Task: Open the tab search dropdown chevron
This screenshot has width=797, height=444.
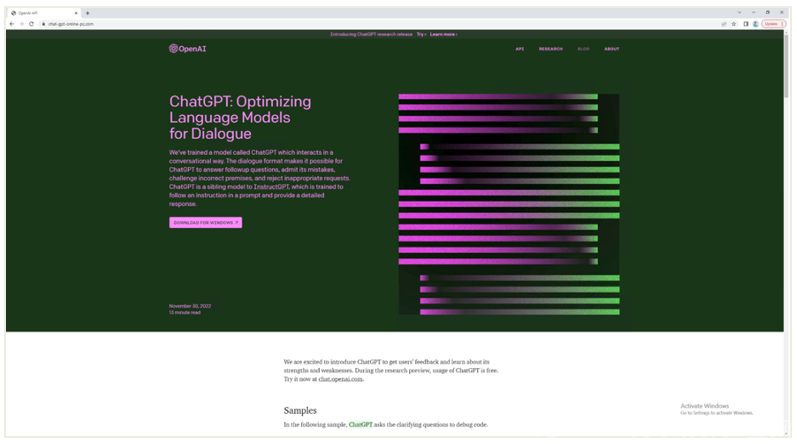Action: [740, 13]
